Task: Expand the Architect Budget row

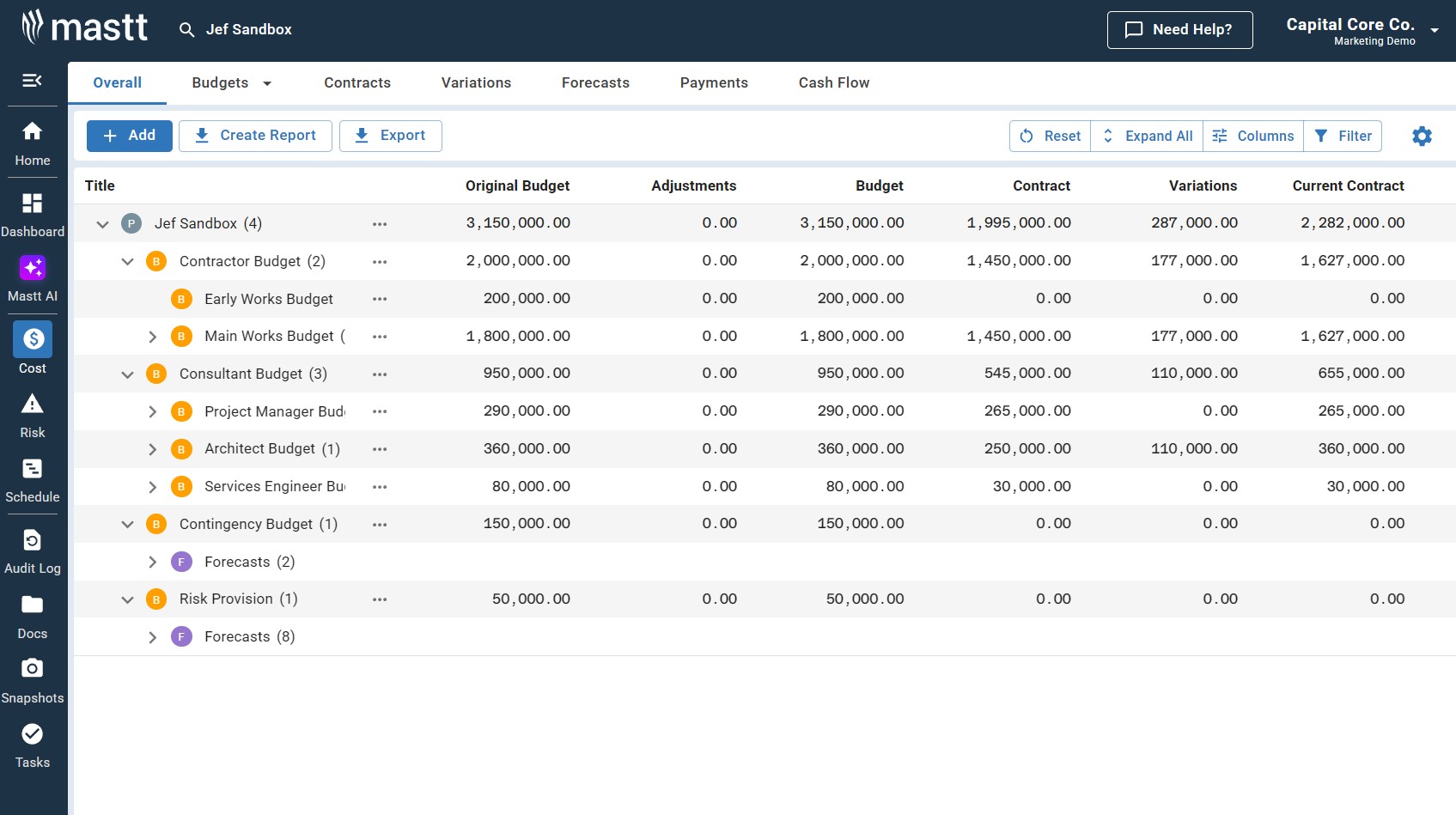Action: tap(152, 449)
